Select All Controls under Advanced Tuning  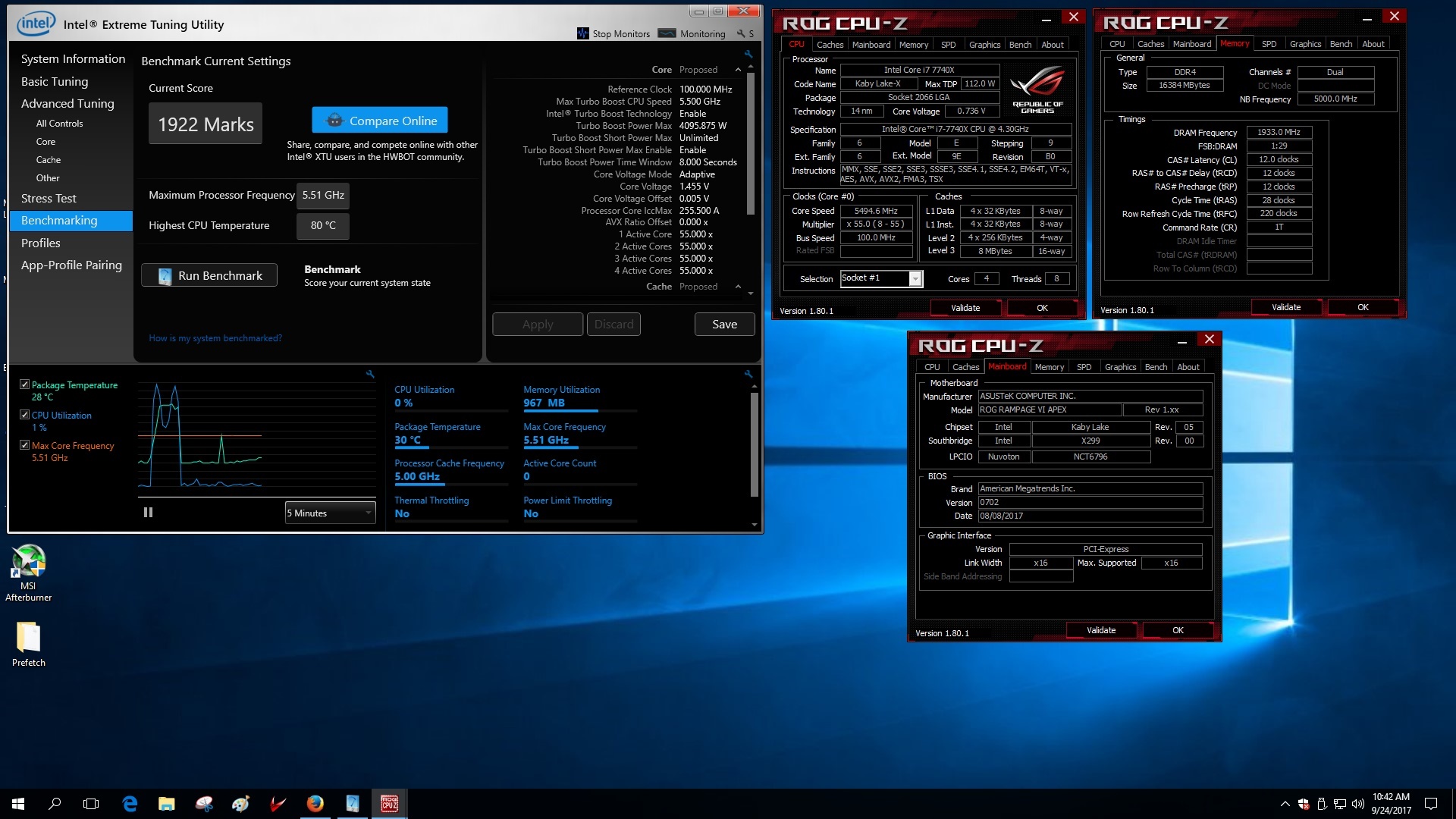coord(59,123)
